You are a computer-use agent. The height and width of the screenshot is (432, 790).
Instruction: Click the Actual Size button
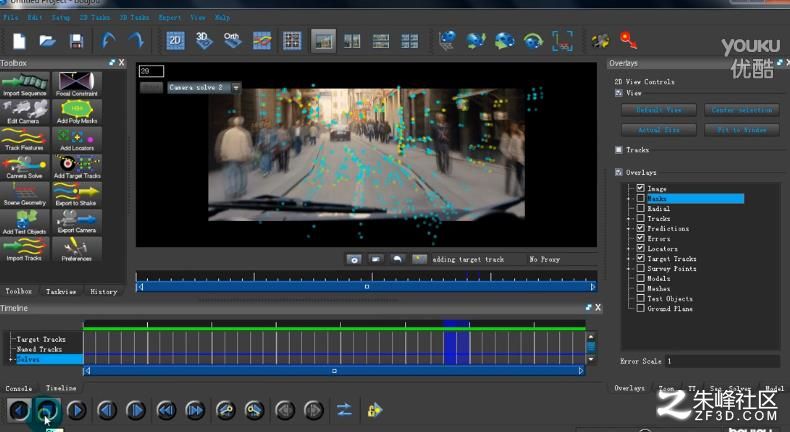click(659, 130)
